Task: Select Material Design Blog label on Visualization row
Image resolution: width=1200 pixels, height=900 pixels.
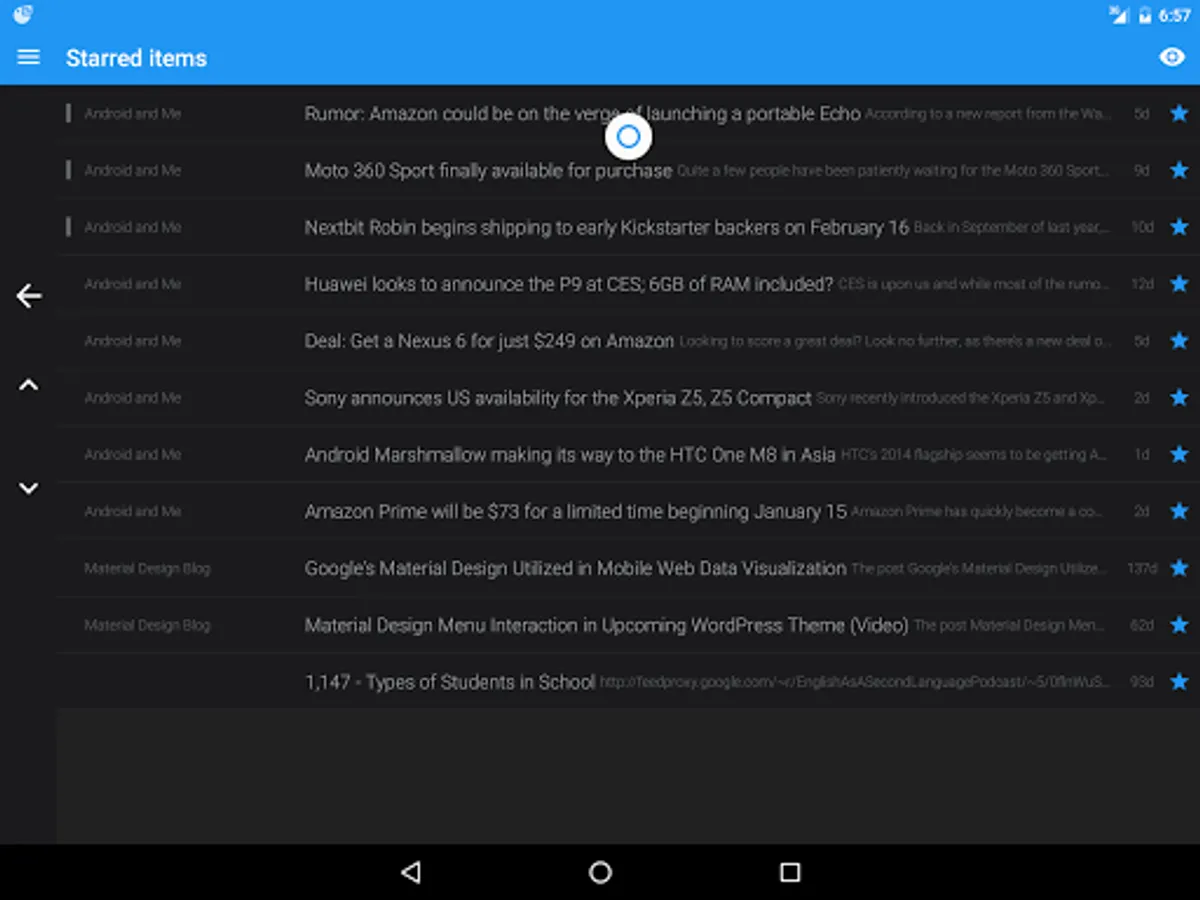Action: point(147,568)
